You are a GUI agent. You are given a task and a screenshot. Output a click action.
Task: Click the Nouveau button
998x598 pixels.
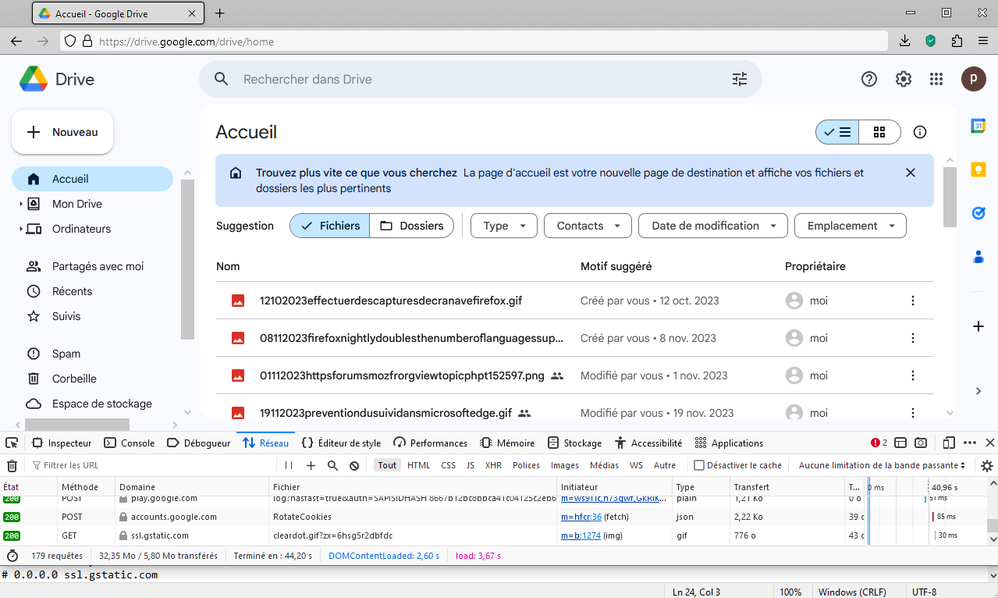point(62,132)
